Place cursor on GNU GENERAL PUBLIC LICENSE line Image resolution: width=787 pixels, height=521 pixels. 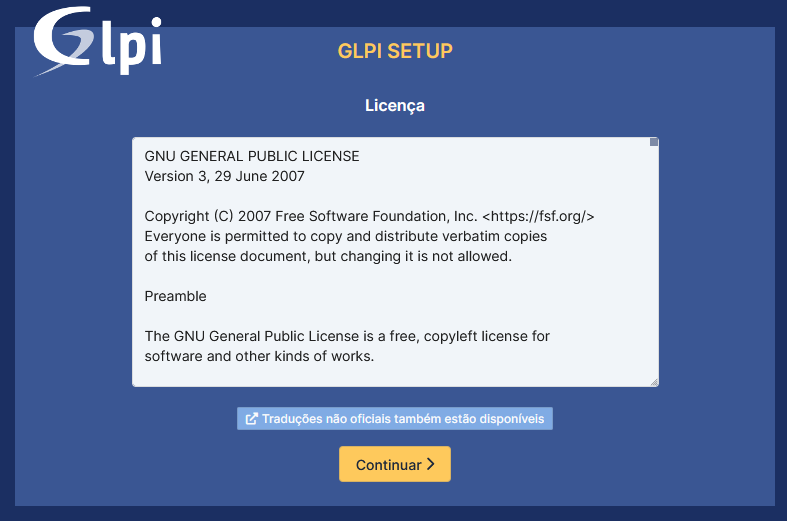(252, 156)
